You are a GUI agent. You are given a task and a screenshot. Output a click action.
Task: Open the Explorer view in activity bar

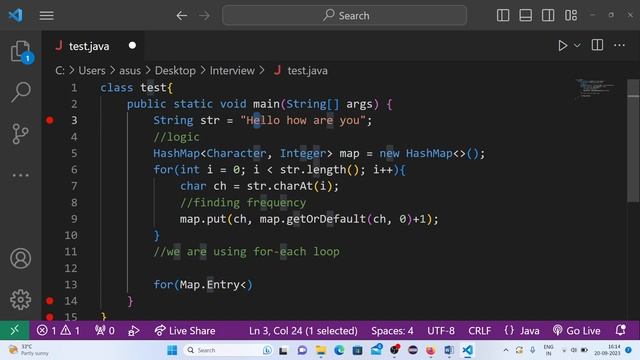[20, 52]
